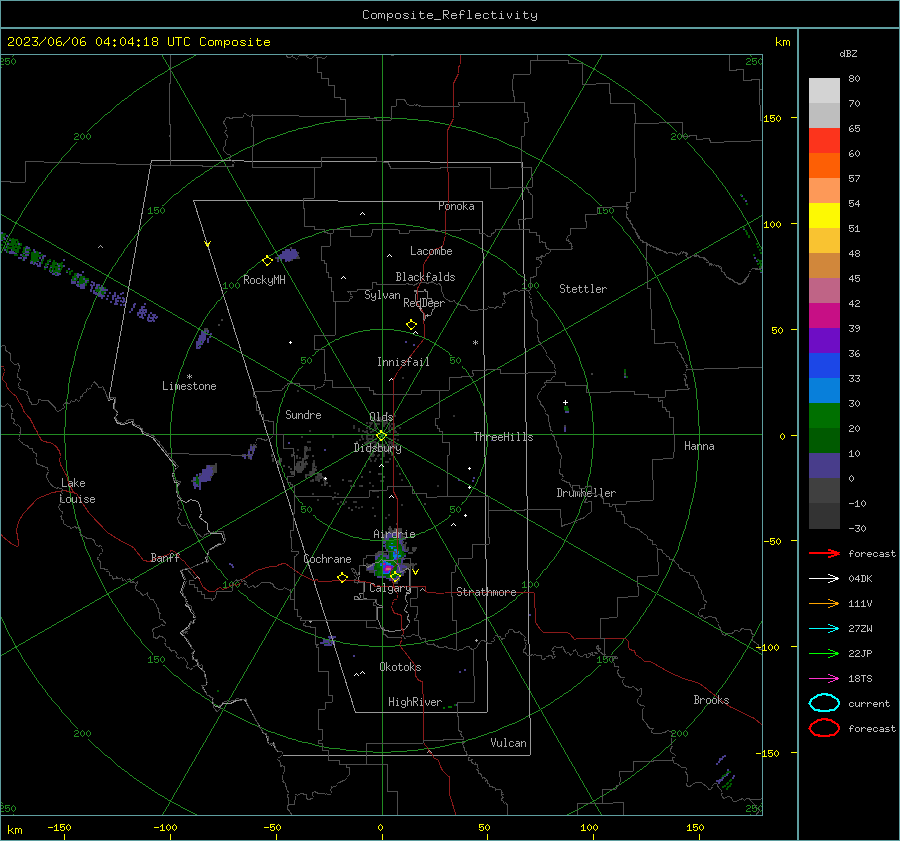Click the Ponoka label

pos(456,206)
